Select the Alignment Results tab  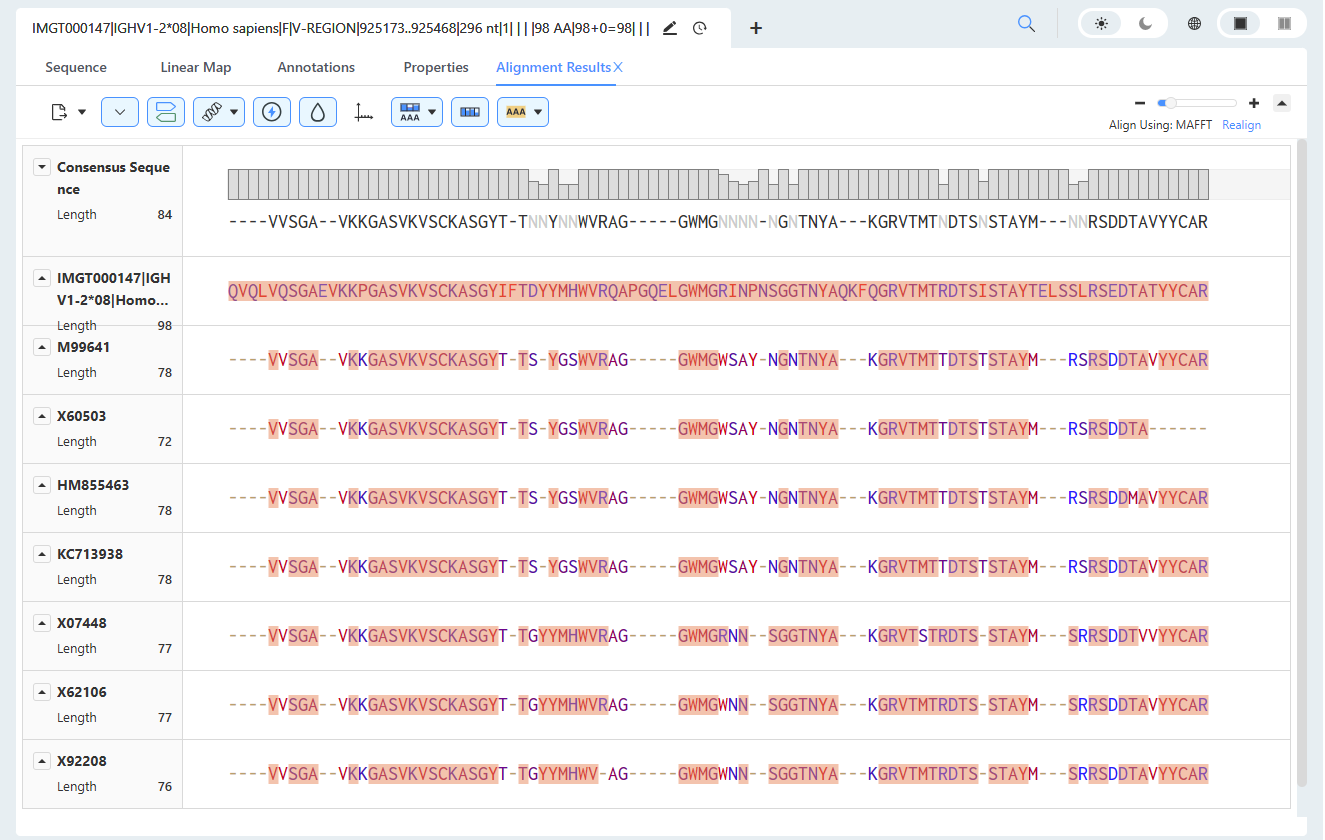(x=553, y=67)
